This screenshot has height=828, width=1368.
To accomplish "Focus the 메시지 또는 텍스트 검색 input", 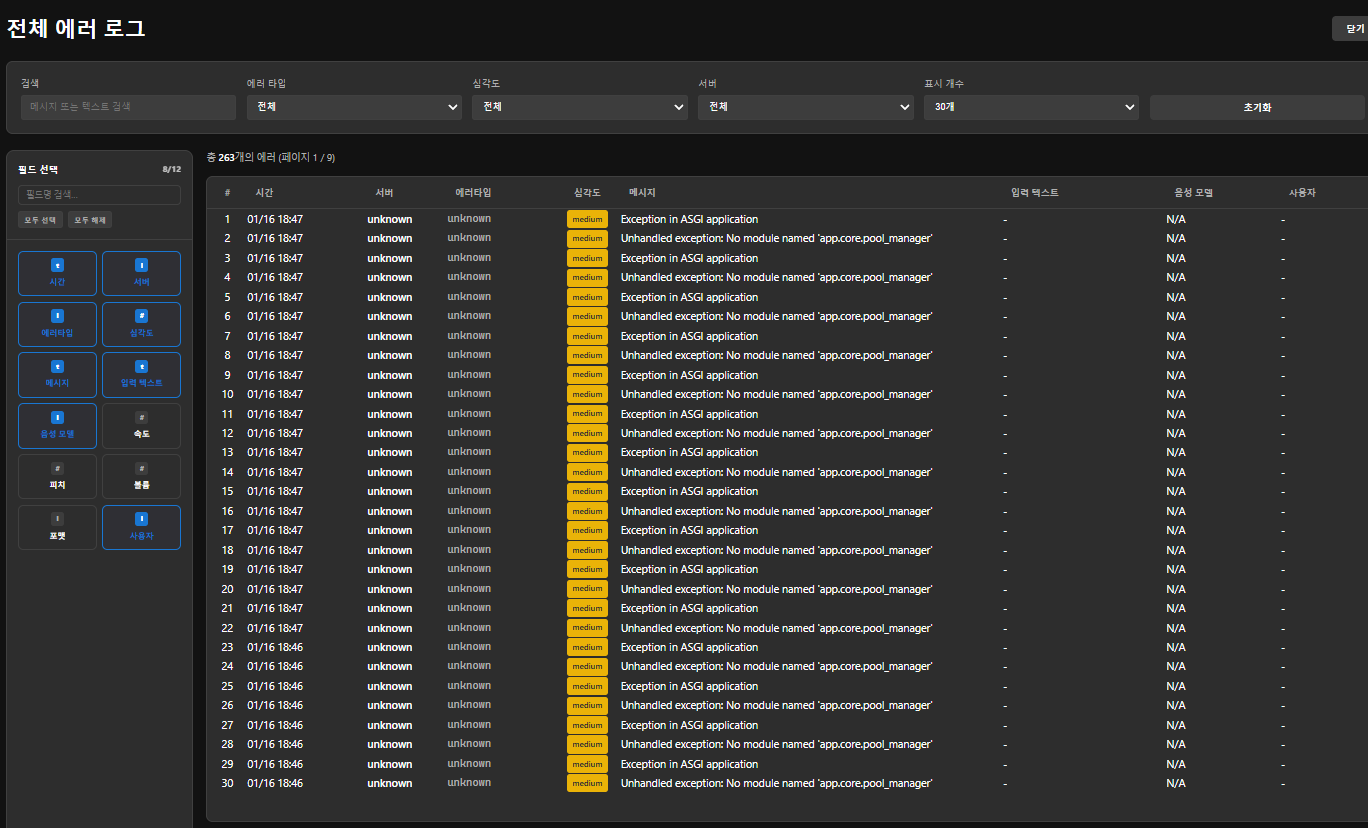I will coord(128,107).
